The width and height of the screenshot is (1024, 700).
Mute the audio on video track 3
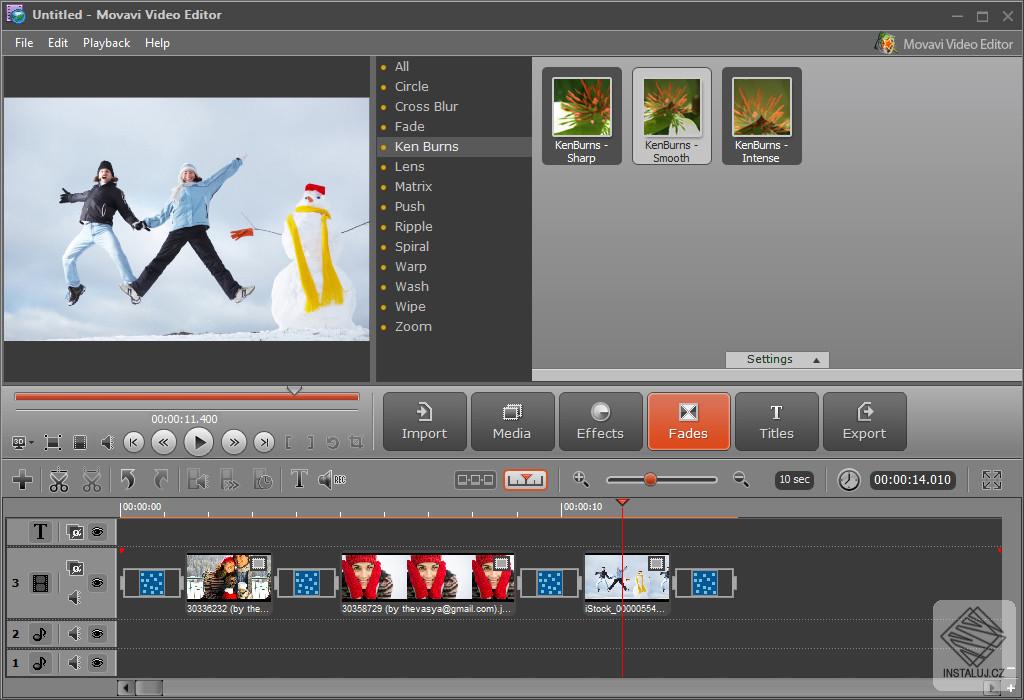tap(74, 597)
